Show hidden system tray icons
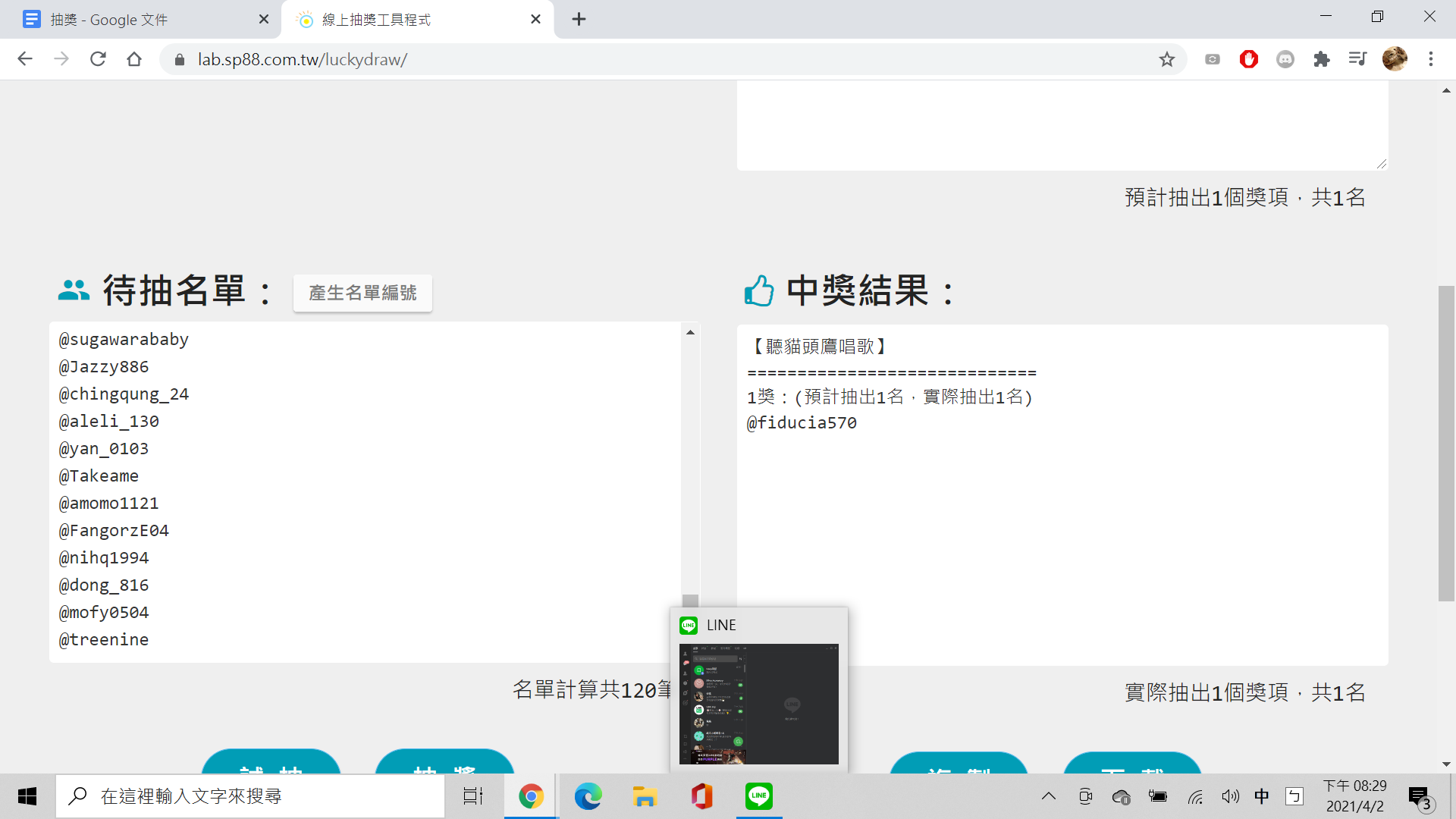 click(x=1048, y=796)
